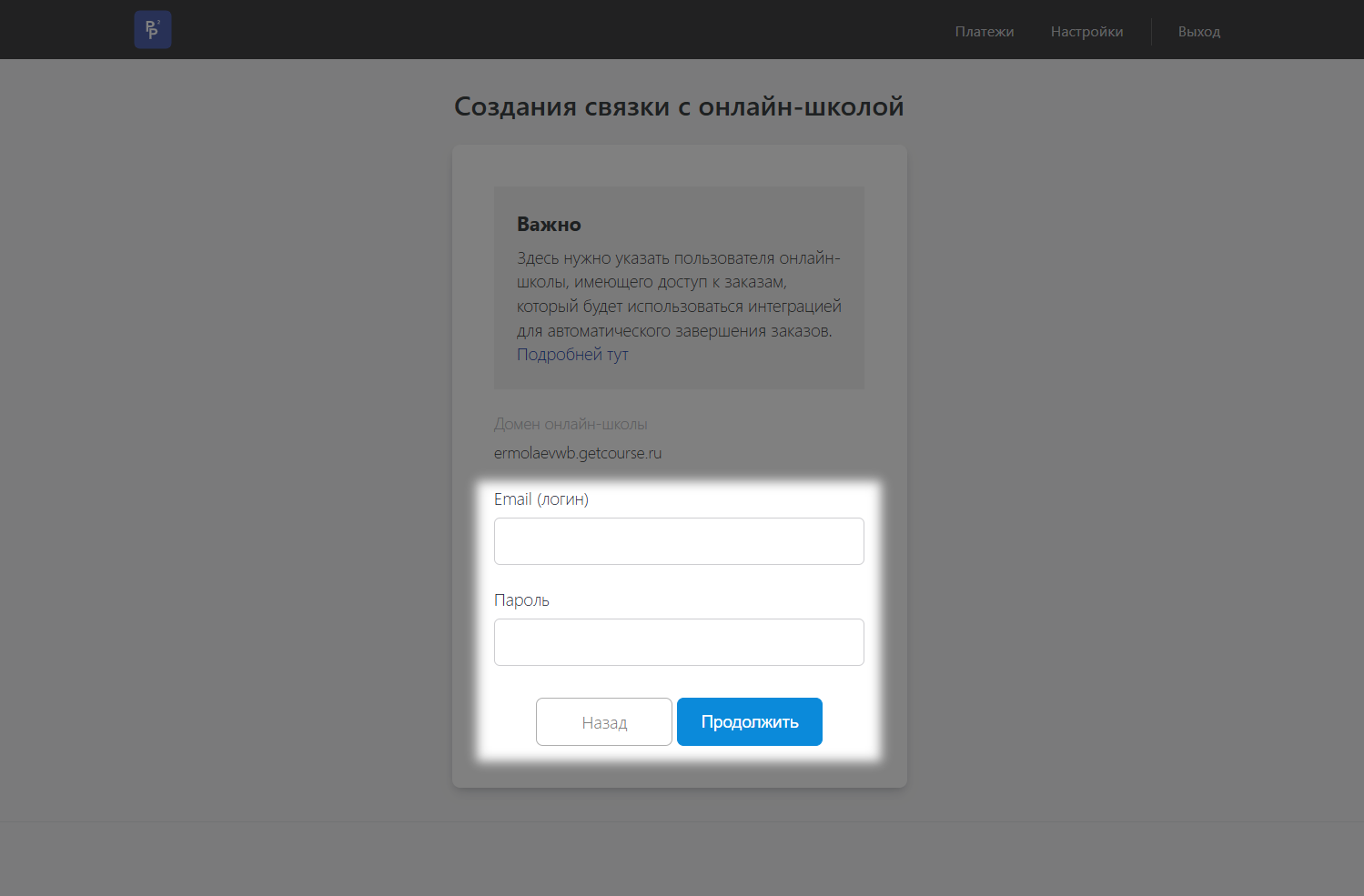Click the PP logo icon in header
The image size is (1364, 896).
(x=152, y=30)
